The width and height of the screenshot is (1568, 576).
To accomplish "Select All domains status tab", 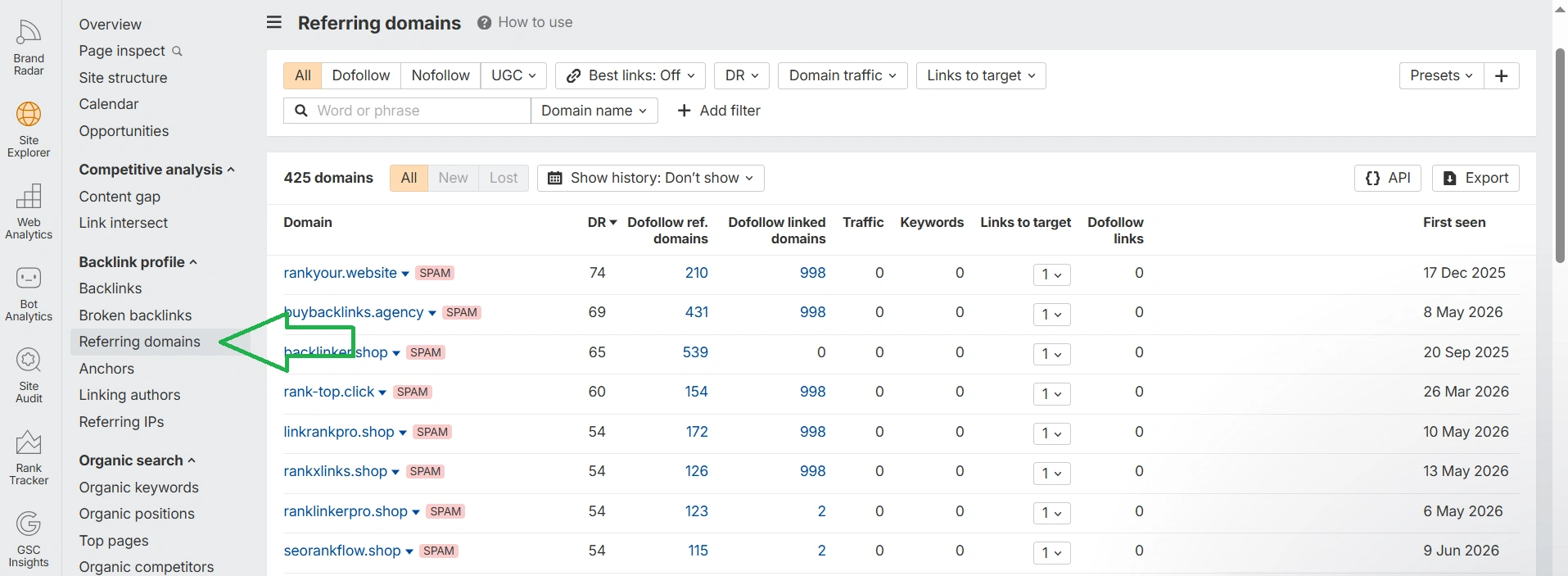I will click(409, 178).
